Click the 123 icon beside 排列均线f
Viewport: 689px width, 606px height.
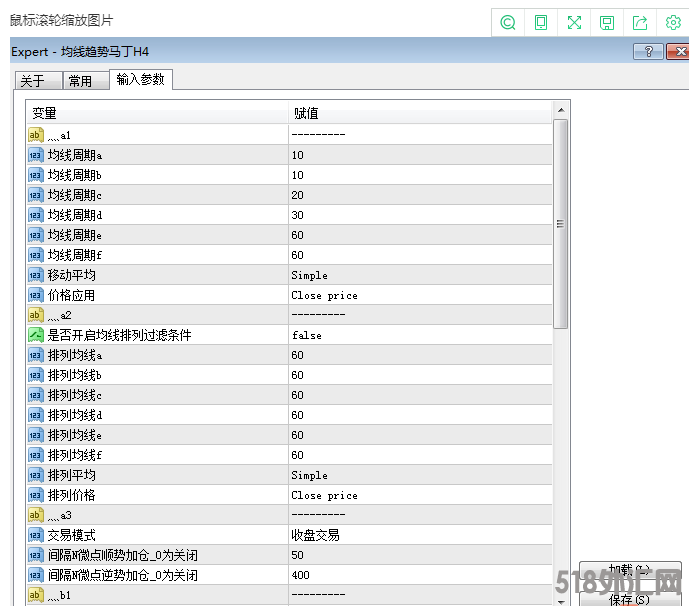36,455
